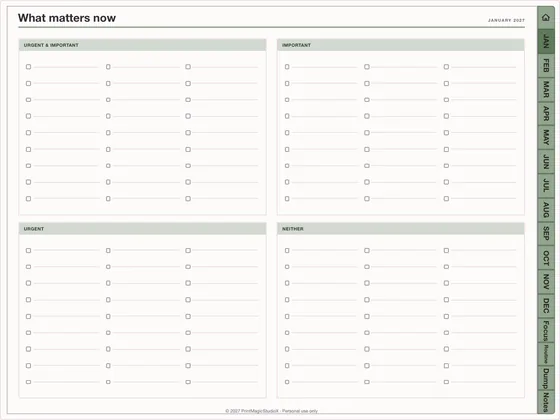Check top checkbox in Important quadrant's right column
This screenshot has width=560, height=420.
click(446, 67)
